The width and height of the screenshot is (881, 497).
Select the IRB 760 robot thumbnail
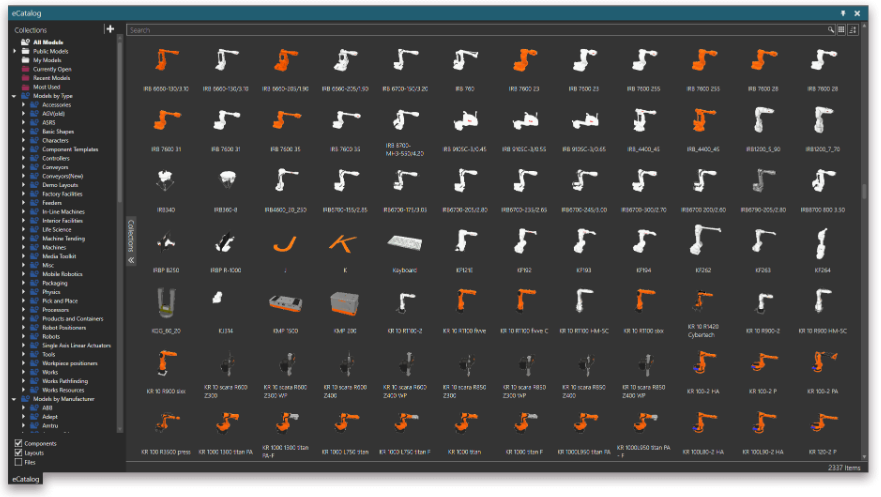465,61
